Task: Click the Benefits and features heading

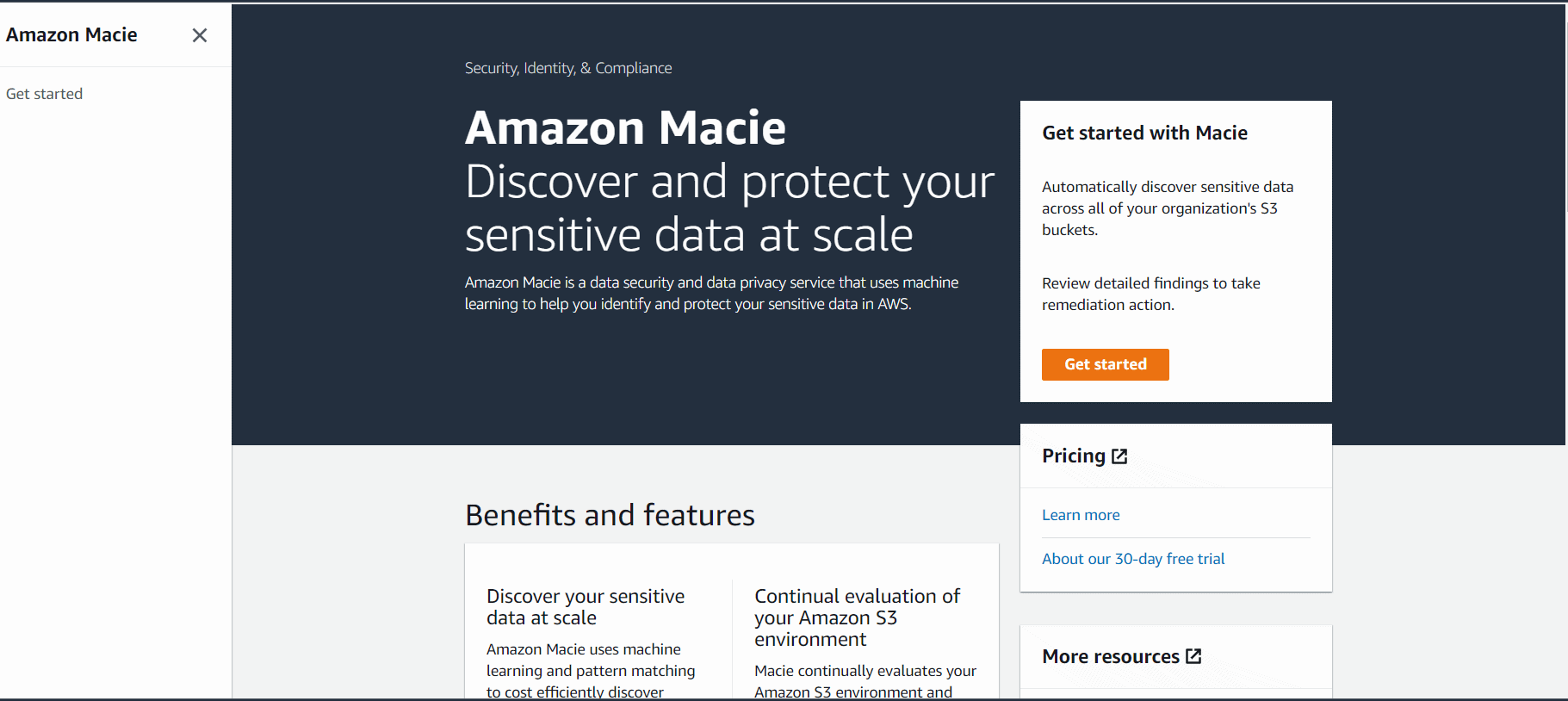Action: (610, 514)
